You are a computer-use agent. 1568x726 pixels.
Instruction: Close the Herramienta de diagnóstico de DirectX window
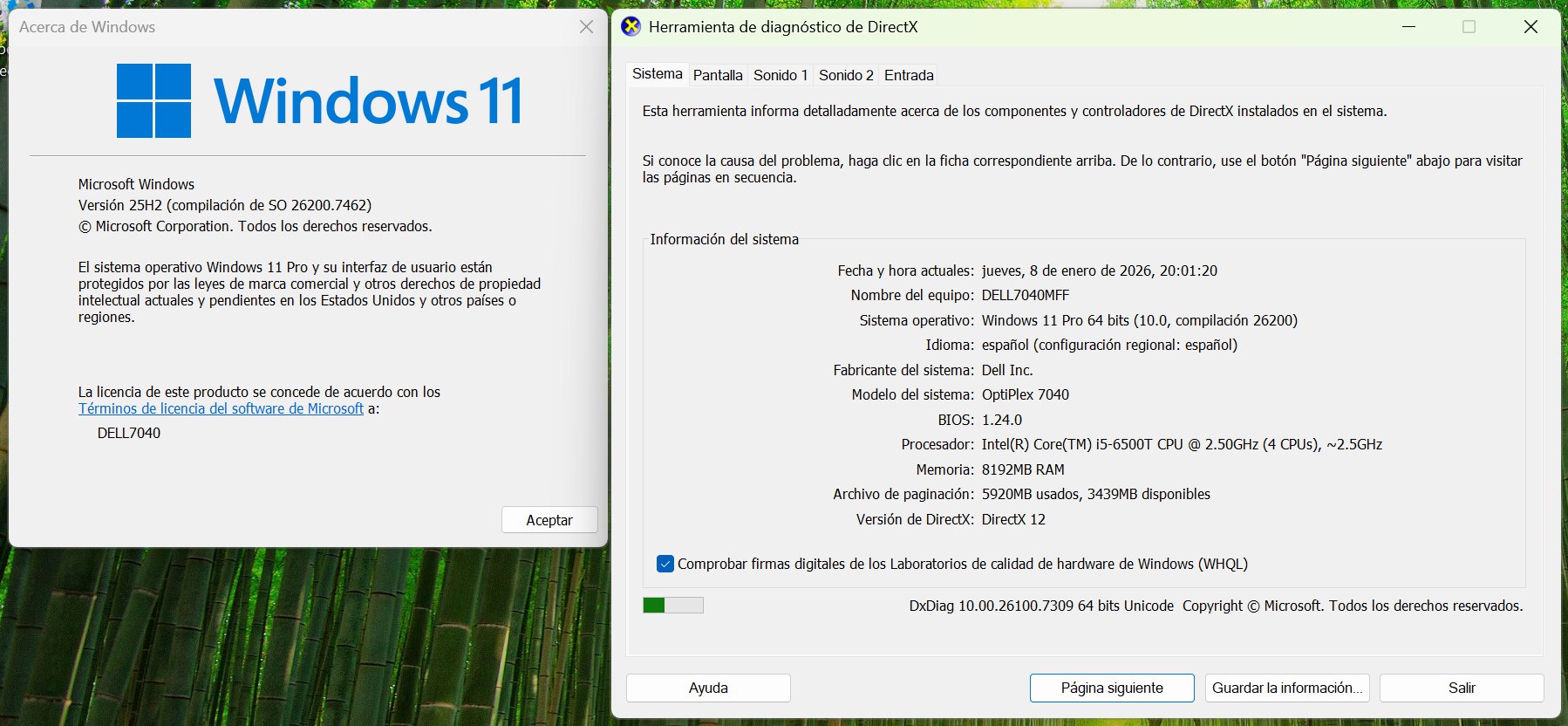point(1530,27)
